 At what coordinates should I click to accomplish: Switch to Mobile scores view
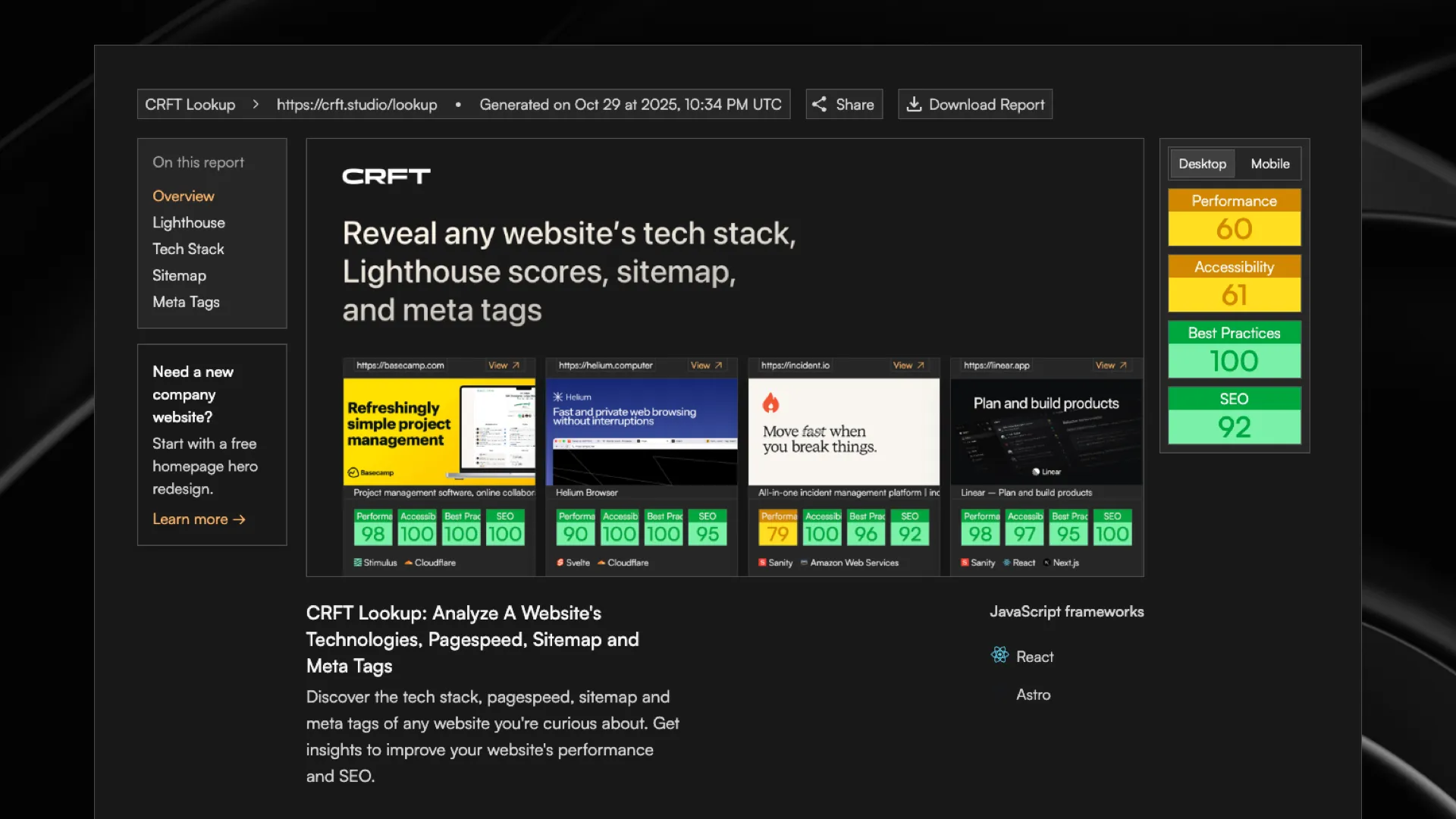click(1269, 163)
